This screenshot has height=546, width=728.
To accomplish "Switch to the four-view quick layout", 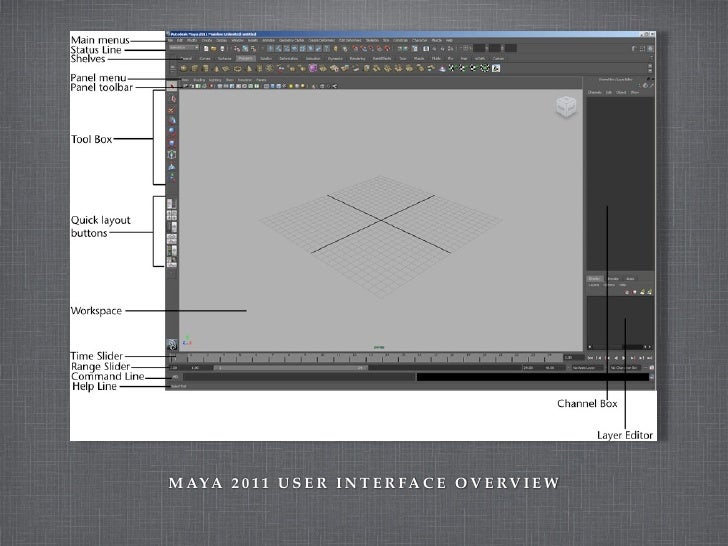I will tap(173, 214).
